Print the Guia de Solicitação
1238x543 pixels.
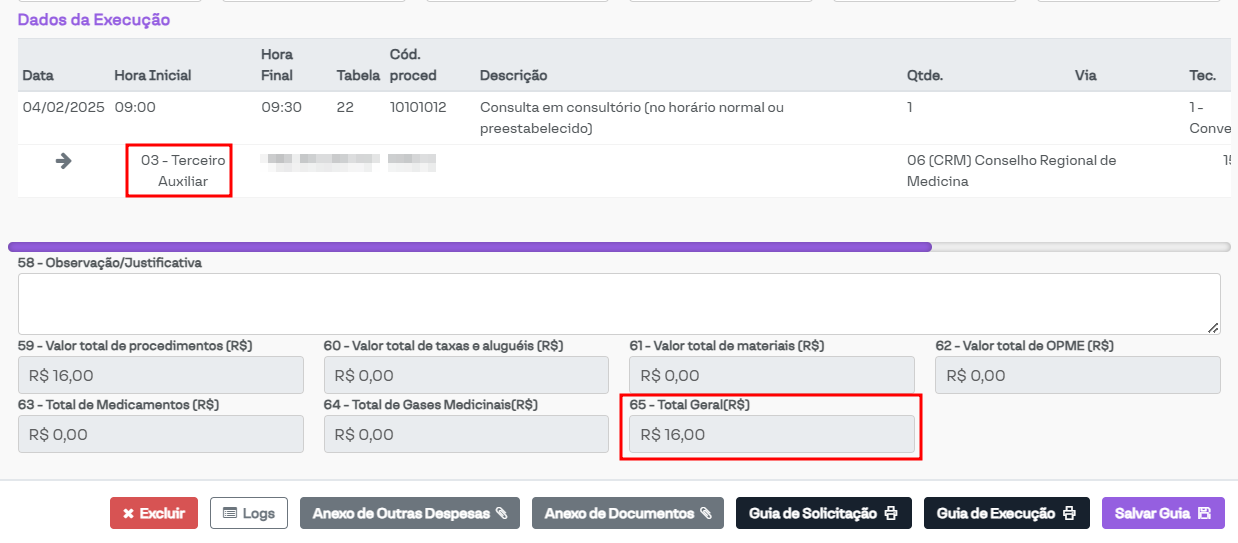[824, 513]
